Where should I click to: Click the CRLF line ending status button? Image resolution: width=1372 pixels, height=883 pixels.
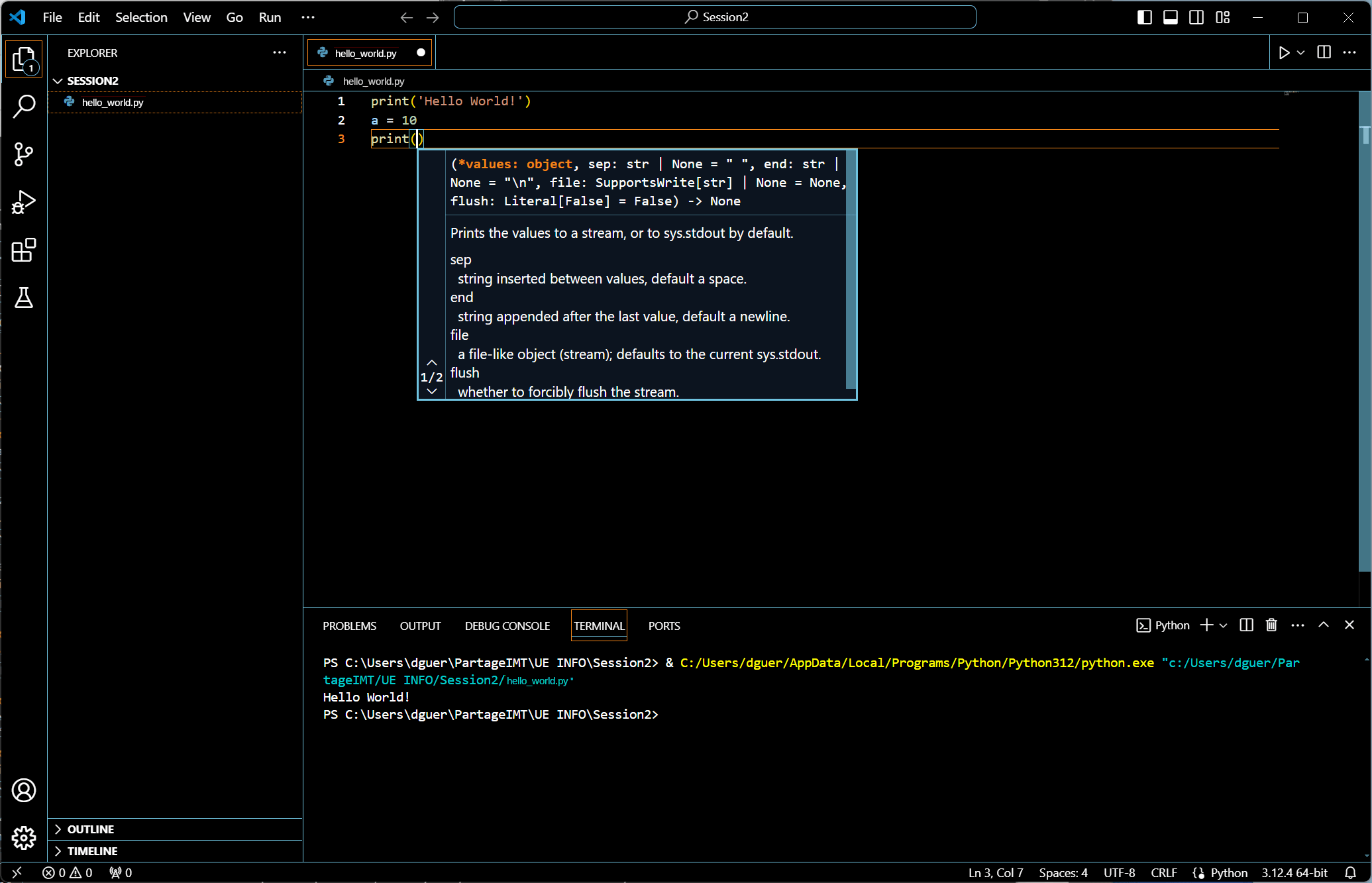pos(1163,872)
